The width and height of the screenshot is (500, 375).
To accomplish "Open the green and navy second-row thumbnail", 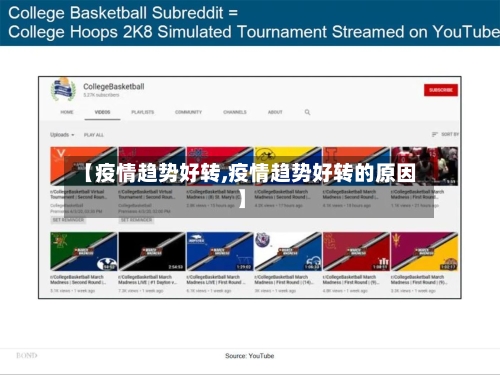I will pos(84,251).
